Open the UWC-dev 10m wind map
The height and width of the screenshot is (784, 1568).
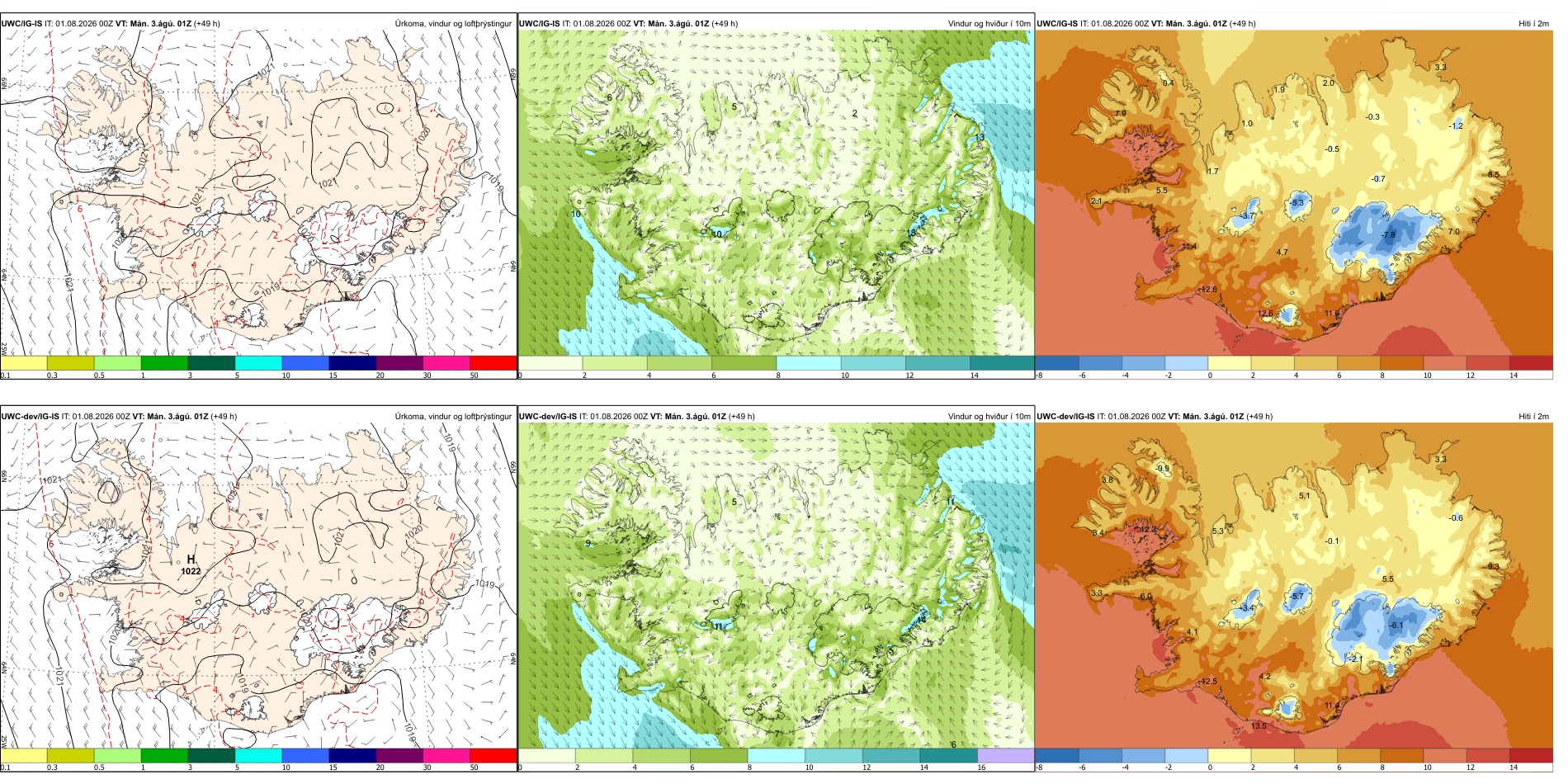(776, 586)
